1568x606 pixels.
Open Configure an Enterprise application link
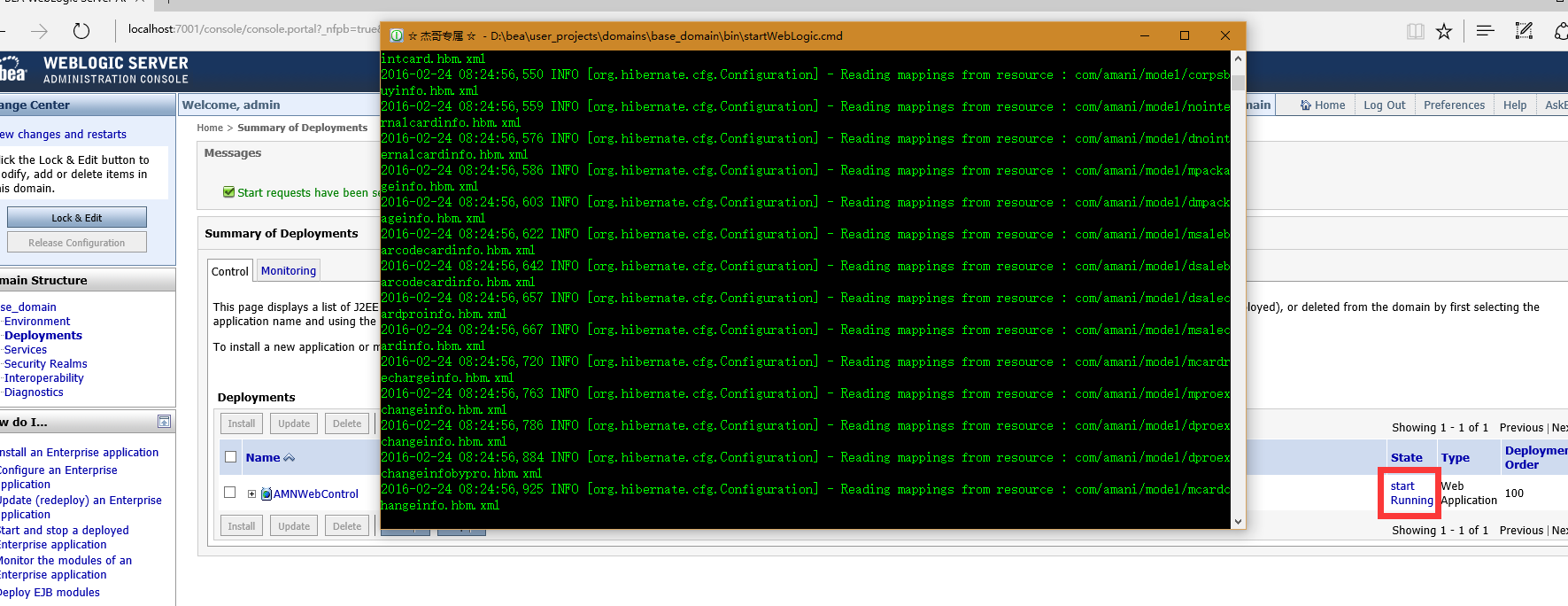coord(58,478)
